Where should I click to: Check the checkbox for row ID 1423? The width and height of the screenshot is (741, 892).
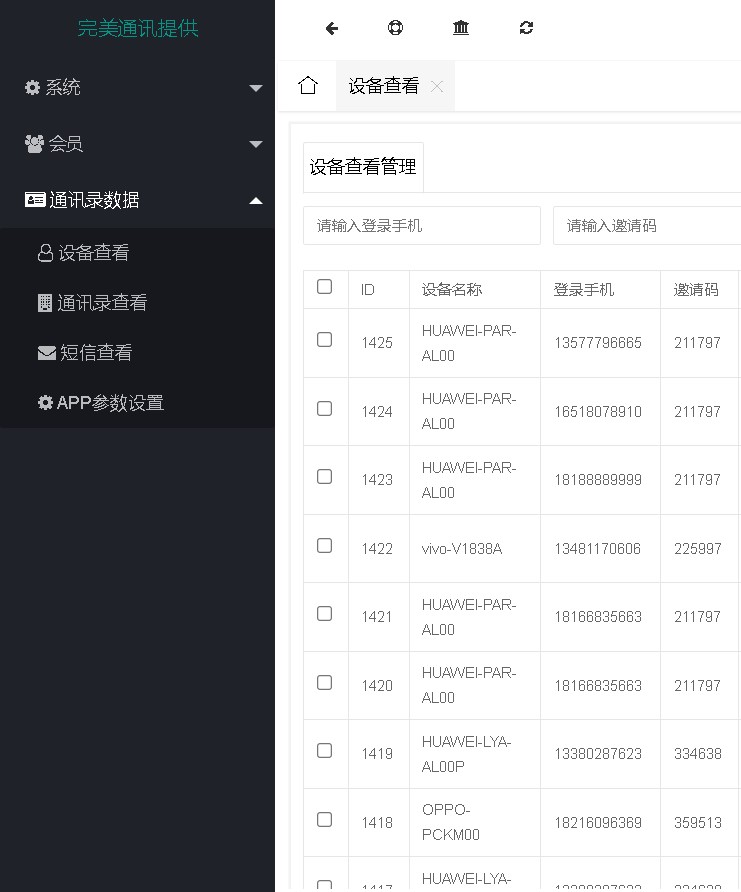324,477
